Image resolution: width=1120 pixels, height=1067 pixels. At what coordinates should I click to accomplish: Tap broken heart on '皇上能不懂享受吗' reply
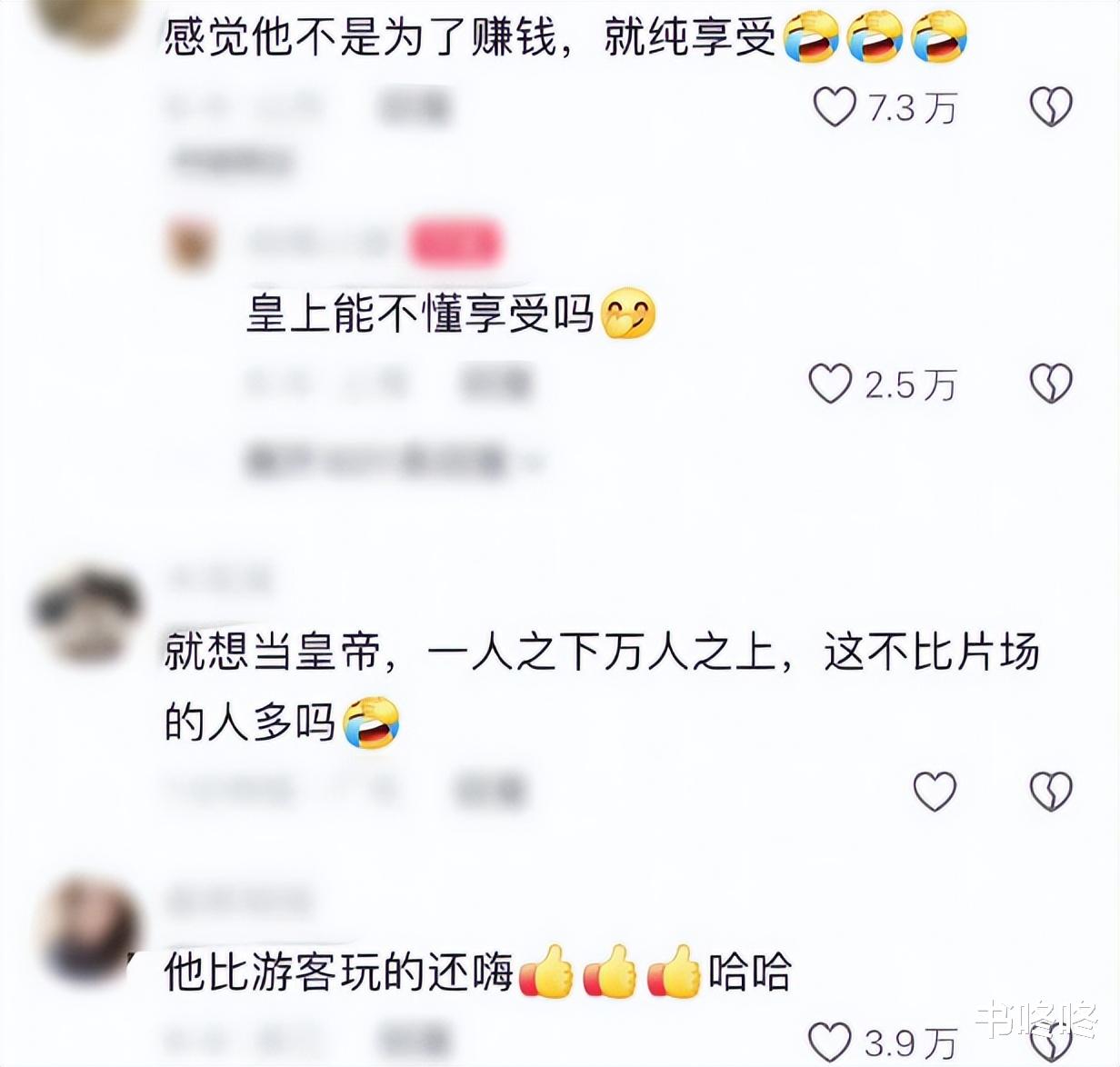click(1050, 384)
